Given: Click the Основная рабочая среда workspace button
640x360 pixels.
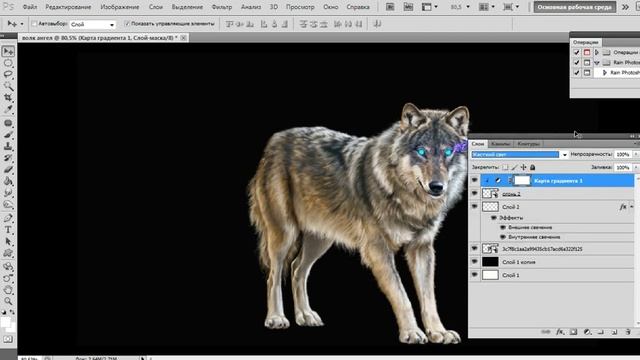Looking at the screenshot, I should click(575, 7).
